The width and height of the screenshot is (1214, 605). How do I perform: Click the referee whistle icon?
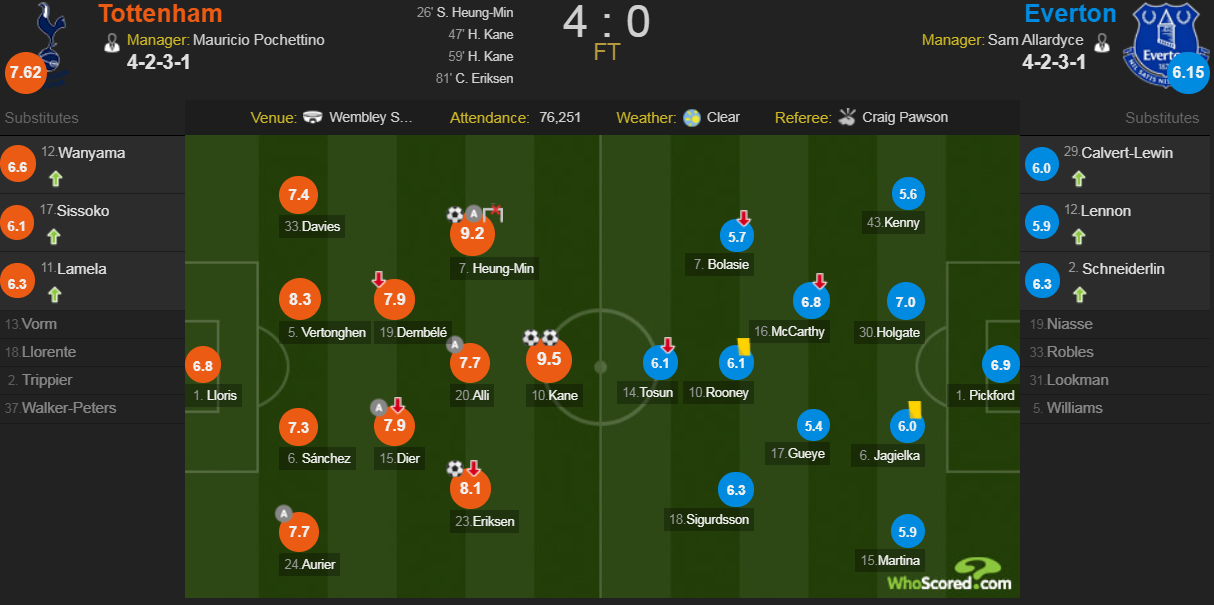[848, 117]
